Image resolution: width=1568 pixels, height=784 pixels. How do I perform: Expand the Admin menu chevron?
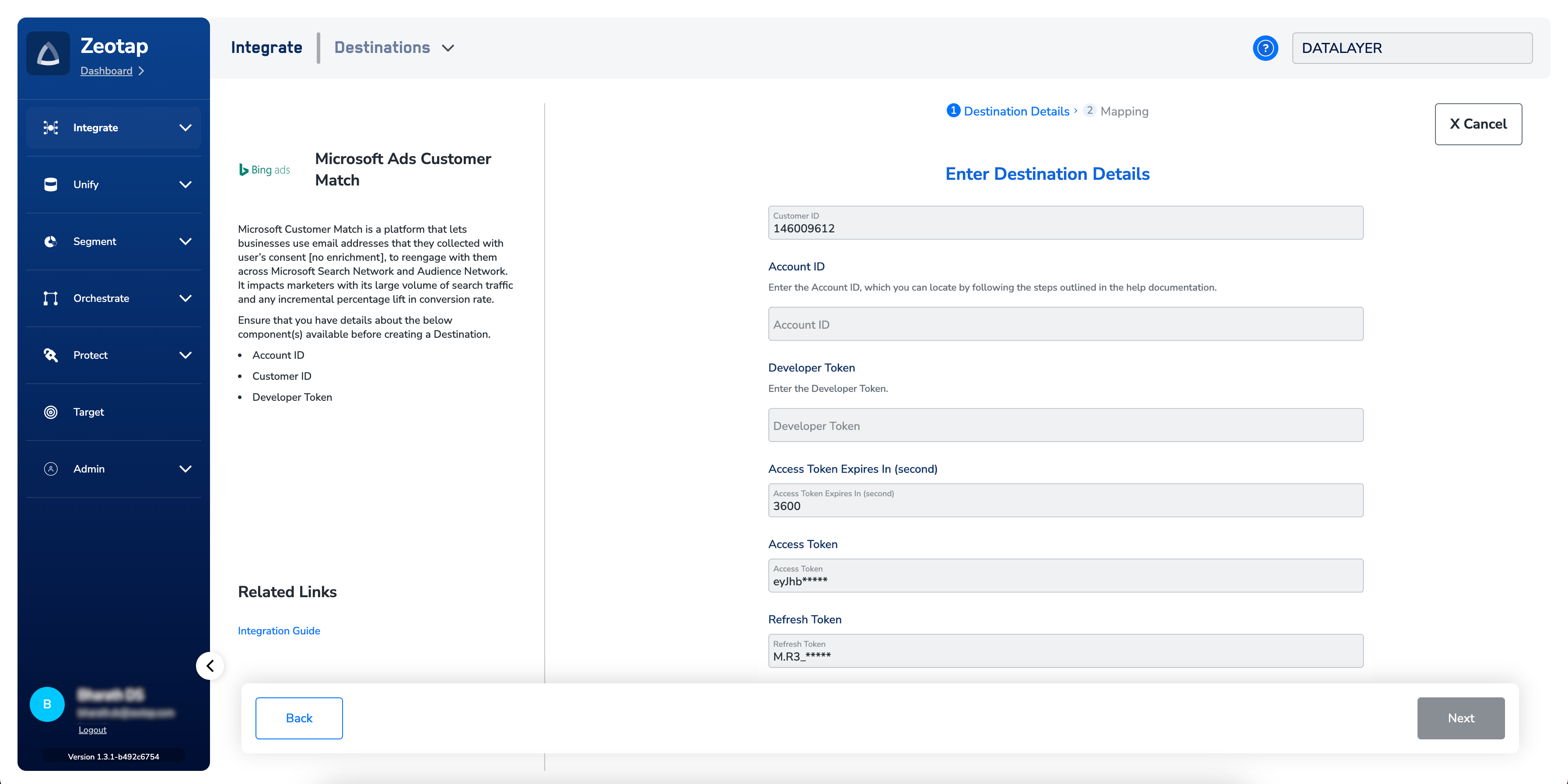click(185, 469)
